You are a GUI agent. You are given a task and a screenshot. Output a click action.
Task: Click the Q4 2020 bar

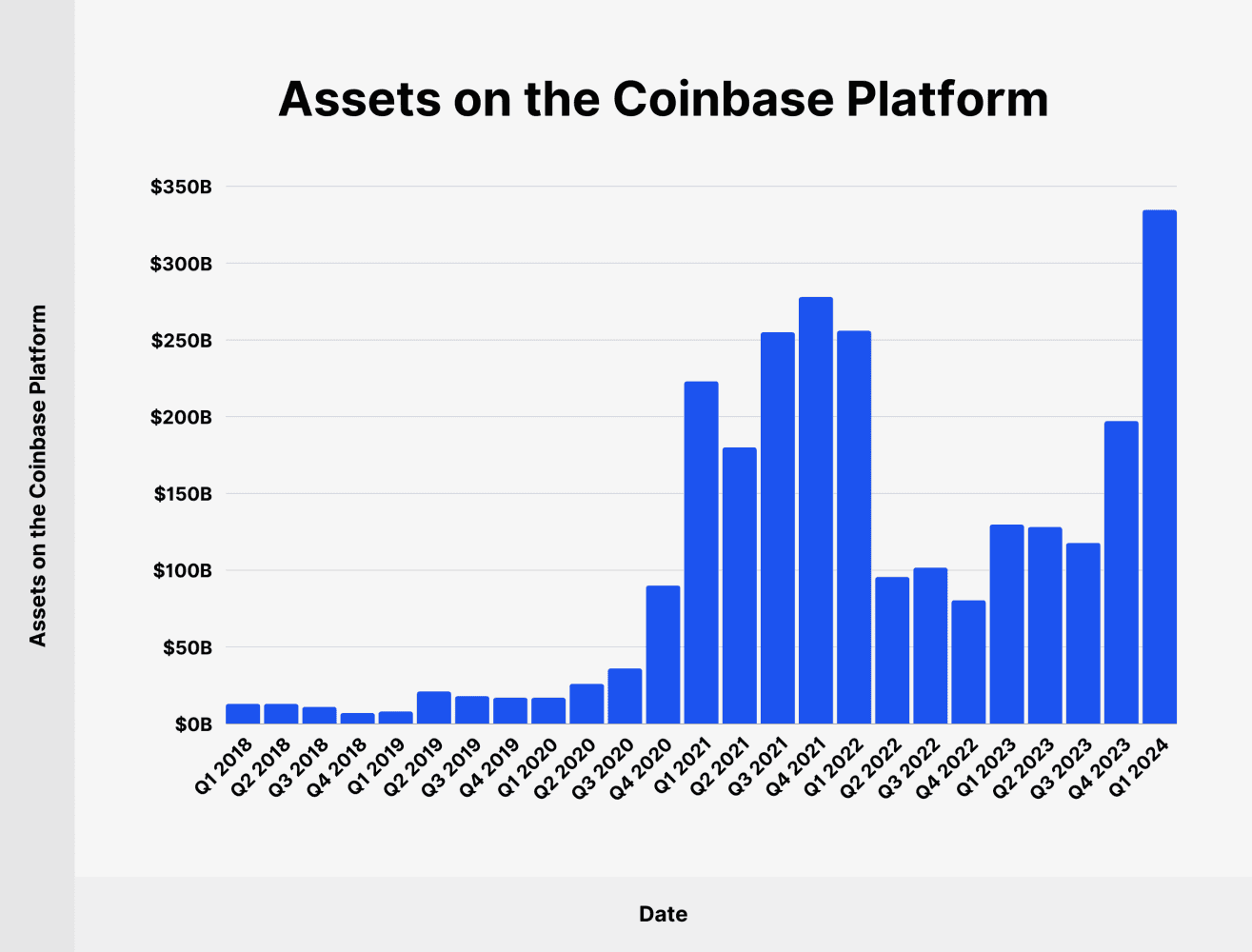click(x=663, y=654)
